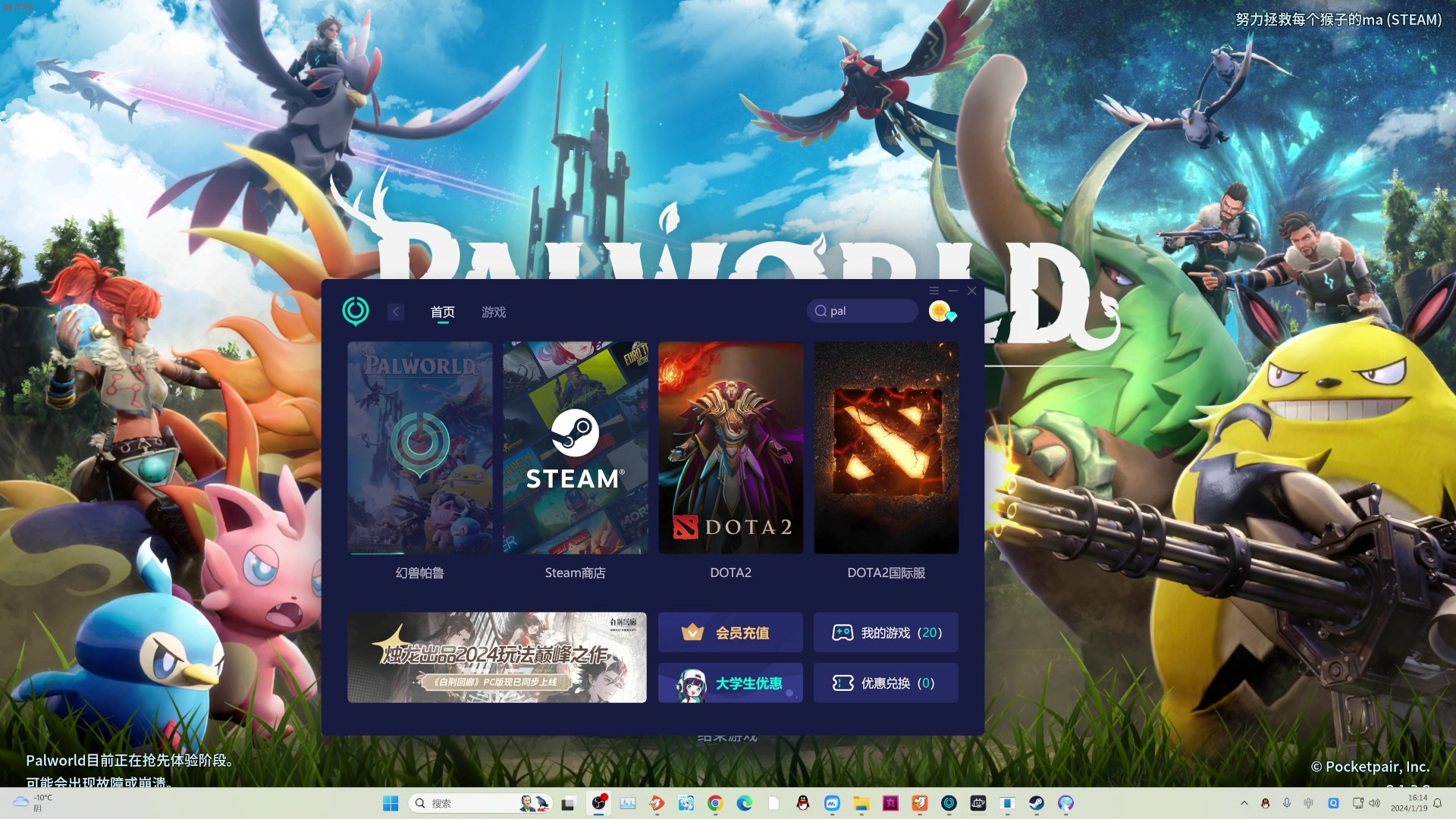Click the QQ icon in system tray
Screen dimensions: 1456x819
[x=1265, y=803]
